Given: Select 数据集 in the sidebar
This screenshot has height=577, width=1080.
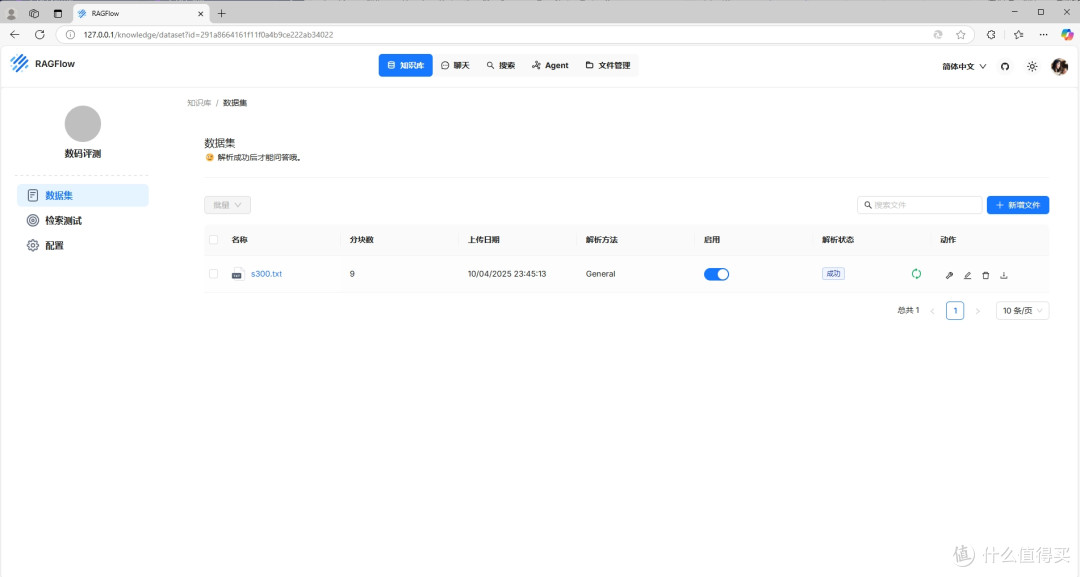Looking at the screenshot, I should click(83, 196).
